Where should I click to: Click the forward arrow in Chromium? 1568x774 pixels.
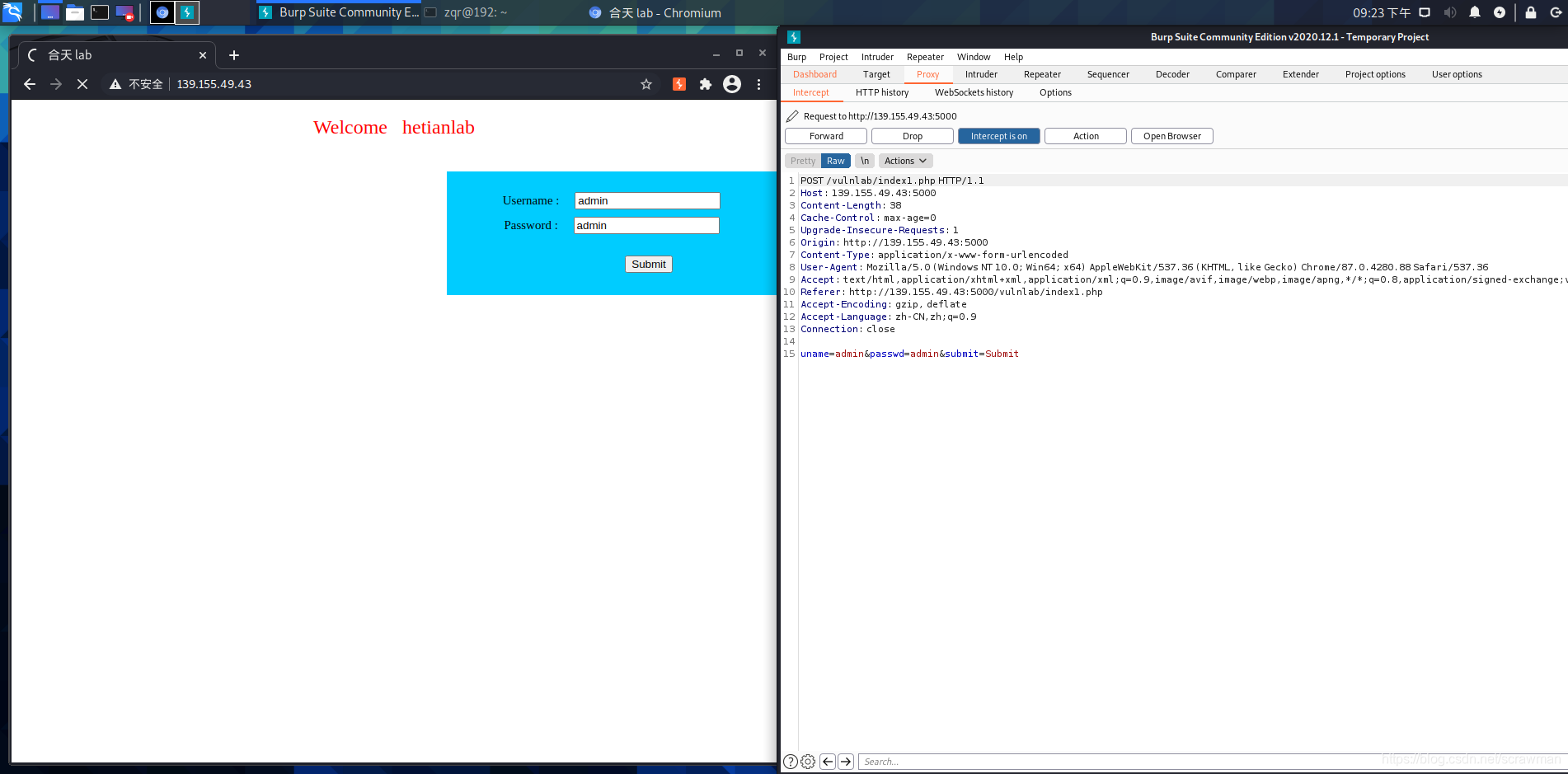pos(56,84)
